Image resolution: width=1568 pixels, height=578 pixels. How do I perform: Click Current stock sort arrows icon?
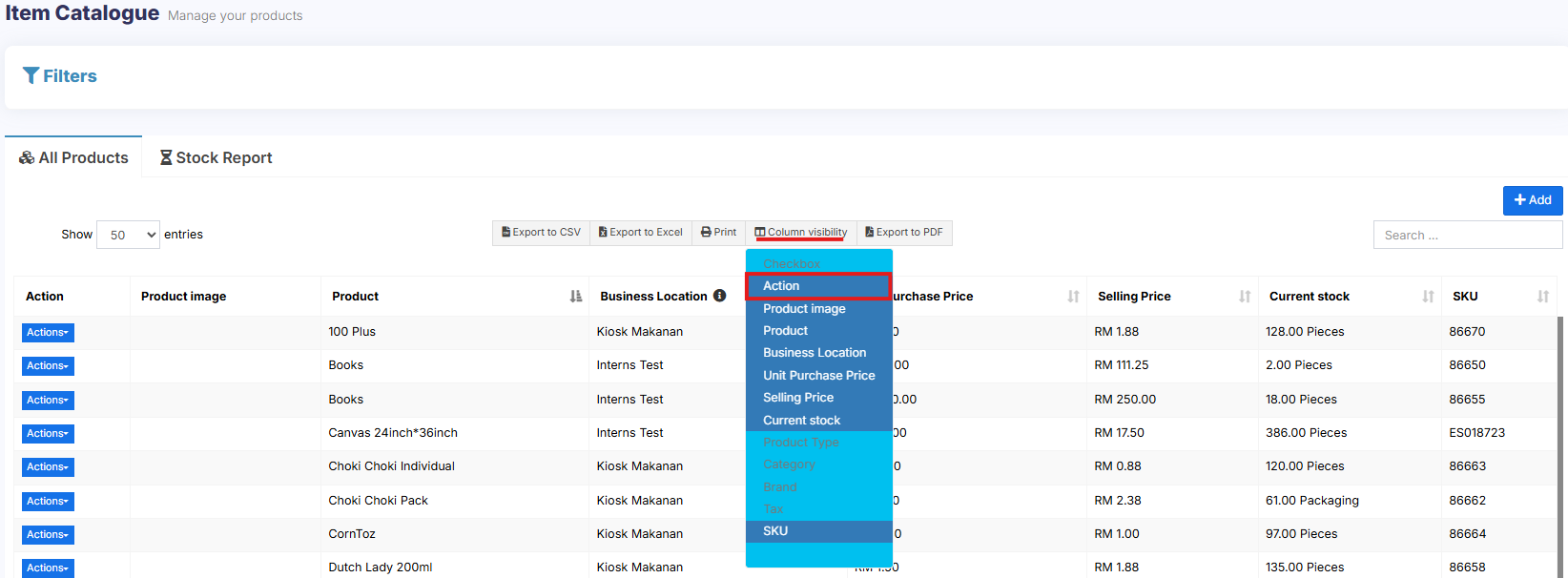point(1427,297)
